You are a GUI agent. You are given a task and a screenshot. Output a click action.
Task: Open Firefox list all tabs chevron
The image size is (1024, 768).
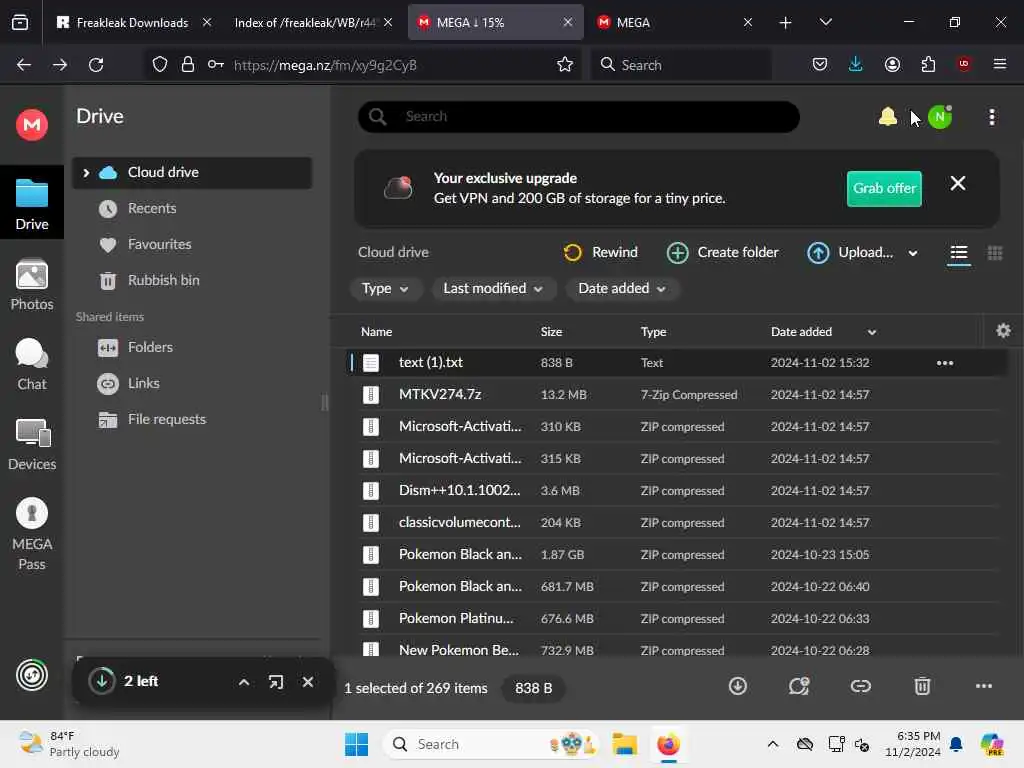click(x=825, y=22)
